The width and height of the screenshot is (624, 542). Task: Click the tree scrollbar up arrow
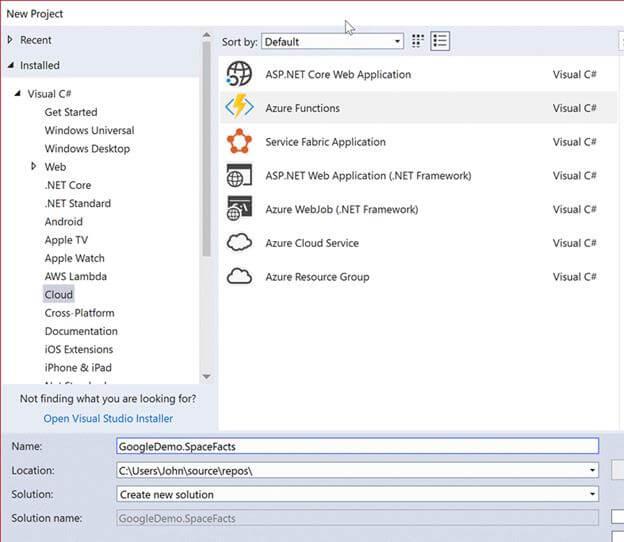click(206, 35)
